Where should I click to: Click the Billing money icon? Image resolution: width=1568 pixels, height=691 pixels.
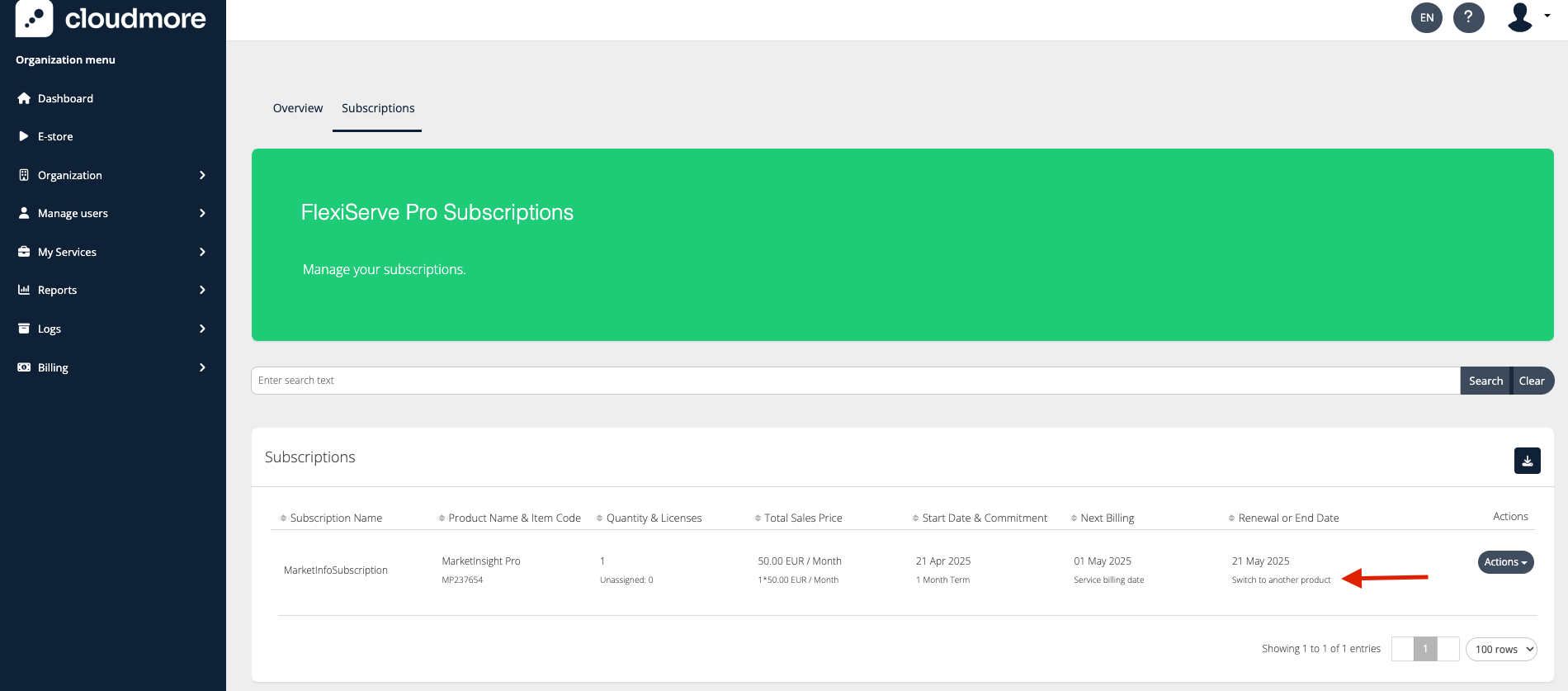24,367
